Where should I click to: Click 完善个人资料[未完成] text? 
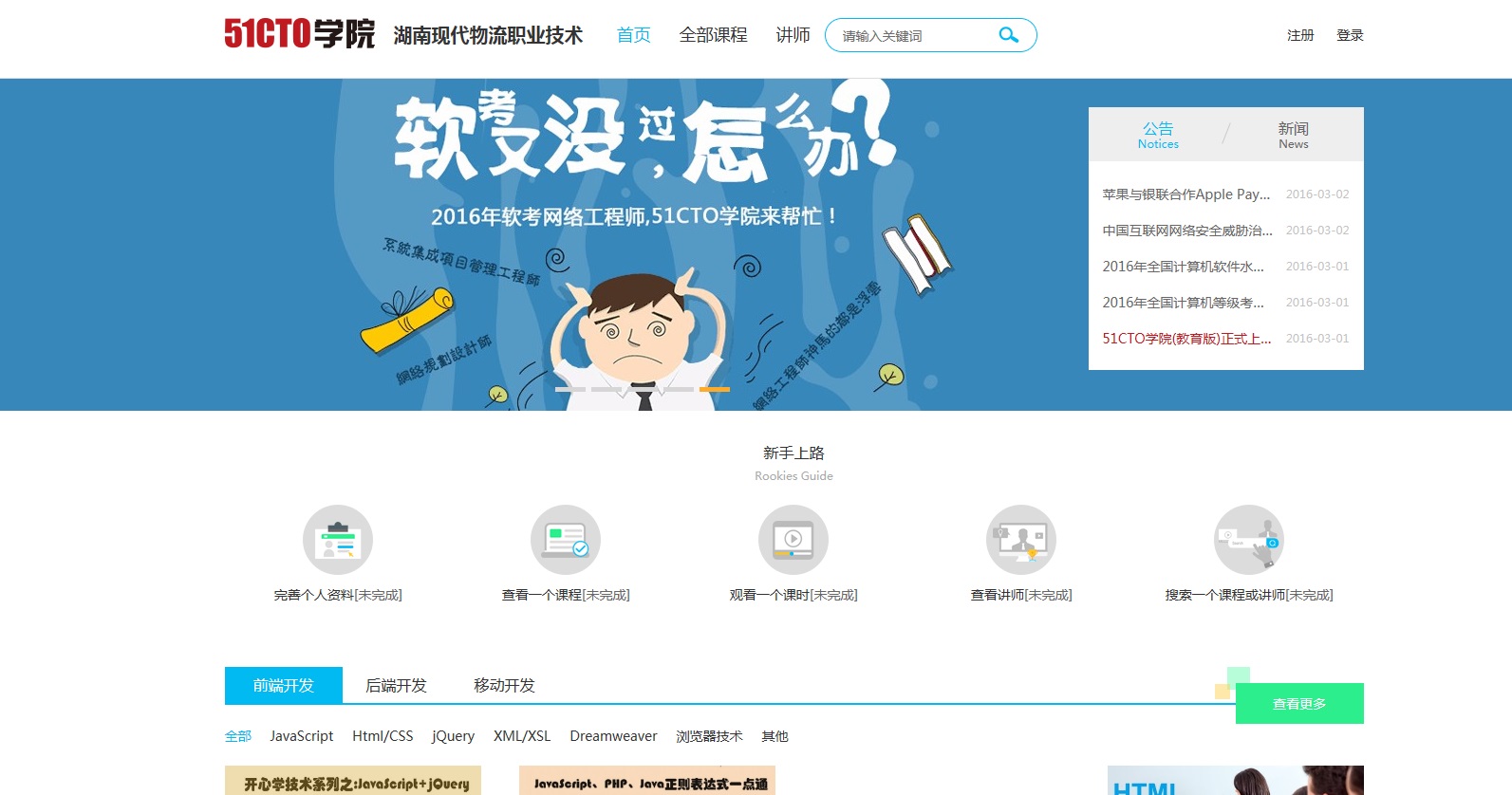point(338,595)
